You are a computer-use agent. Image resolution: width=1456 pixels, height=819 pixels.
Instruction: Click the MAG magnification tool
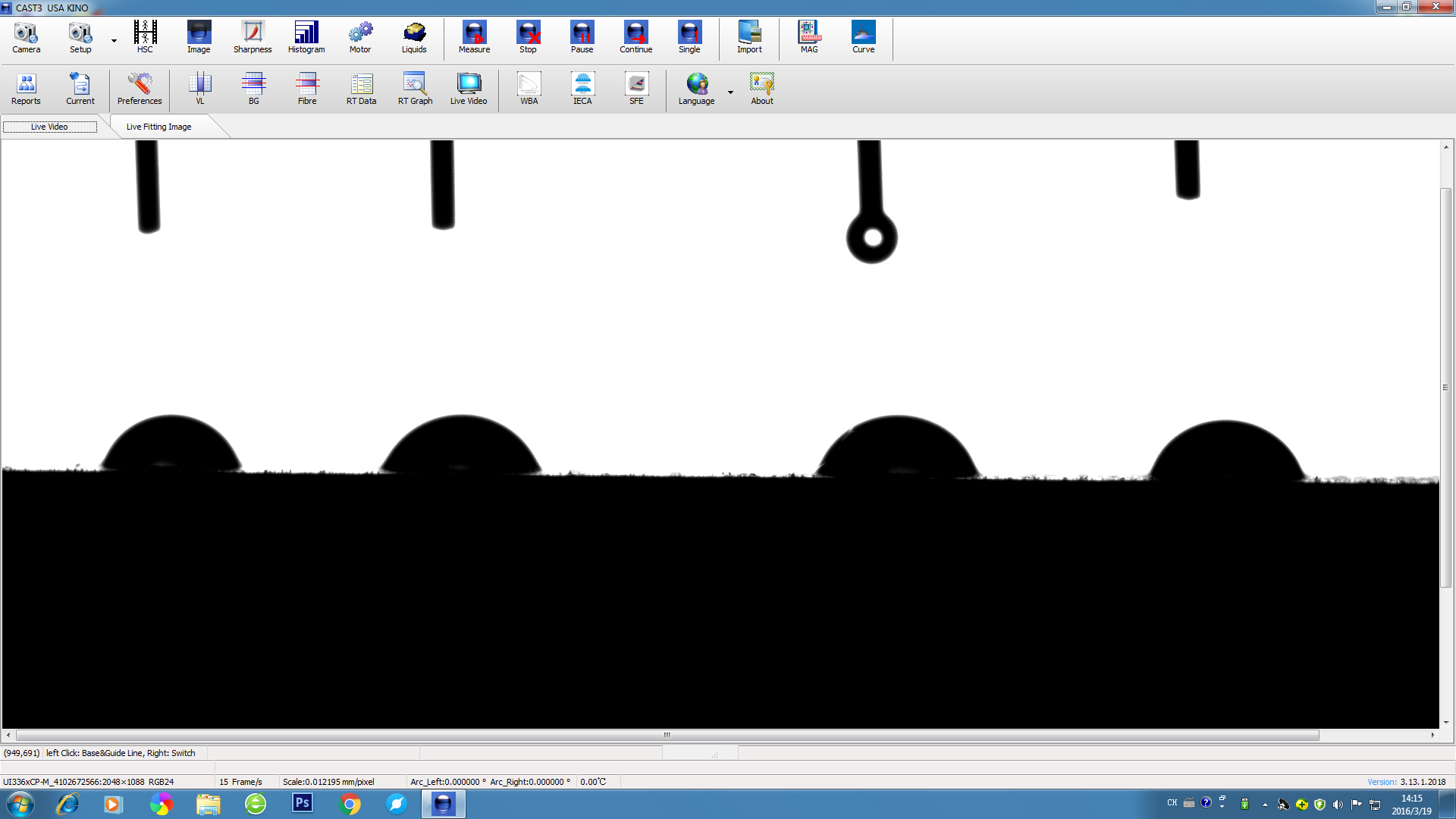[x=808, y=37]
